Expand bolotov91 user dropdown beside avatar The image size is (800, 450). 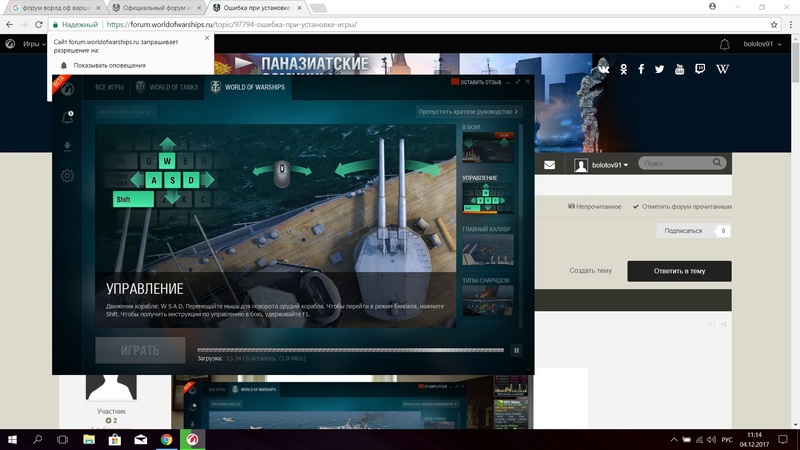pyautogui.click(x=610, y=165)
